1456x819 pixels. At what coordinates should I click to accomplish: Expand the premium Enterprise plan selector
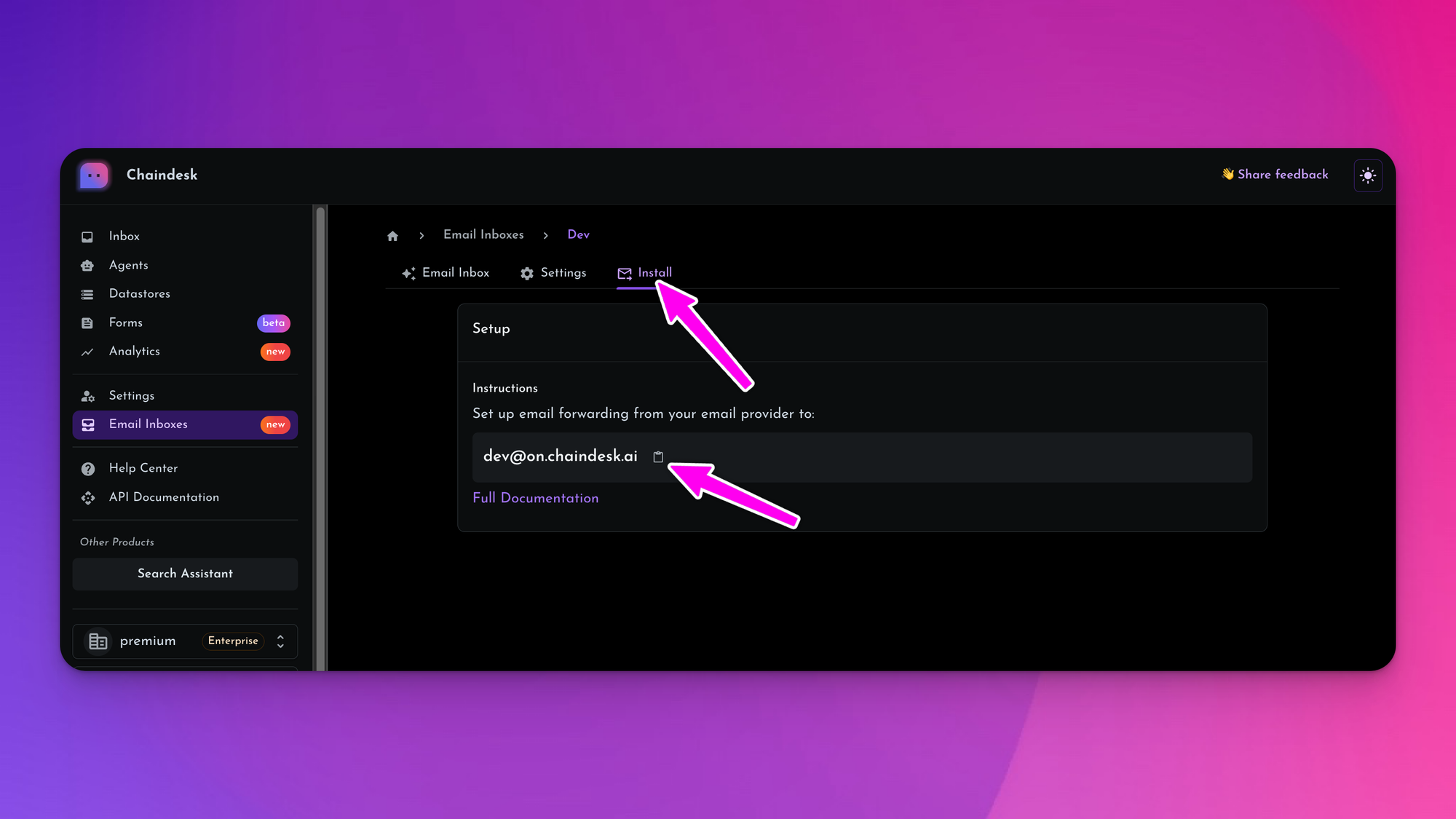[x=281, y=641]
